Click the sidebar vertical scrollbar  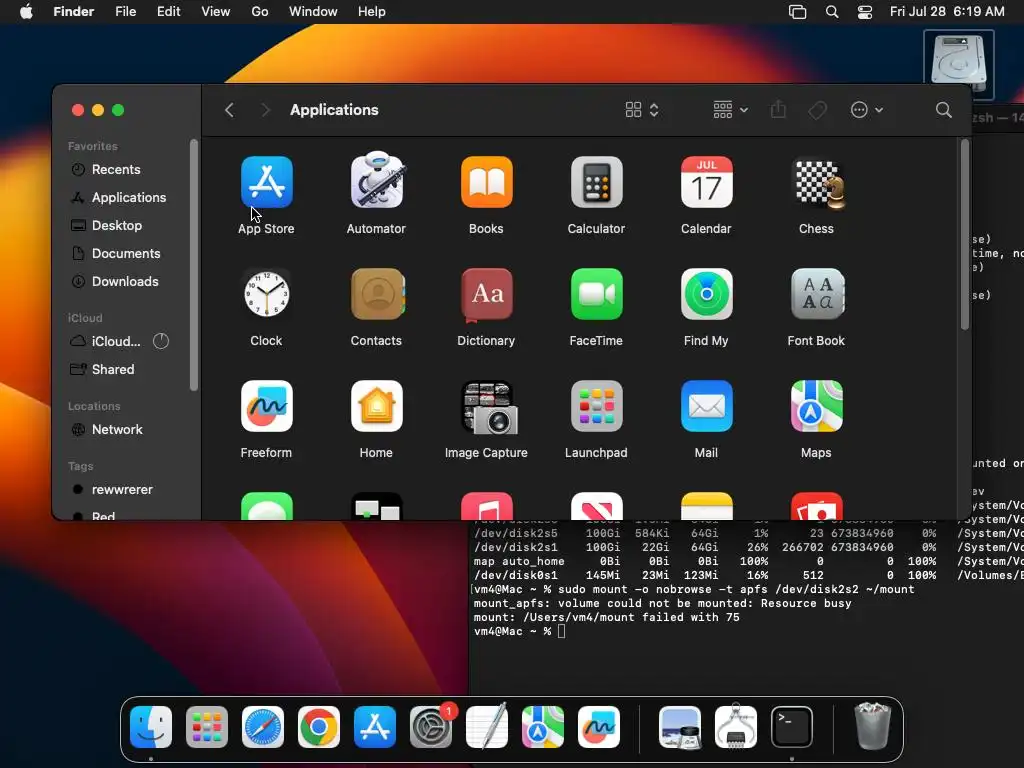(x=193, y=264)
